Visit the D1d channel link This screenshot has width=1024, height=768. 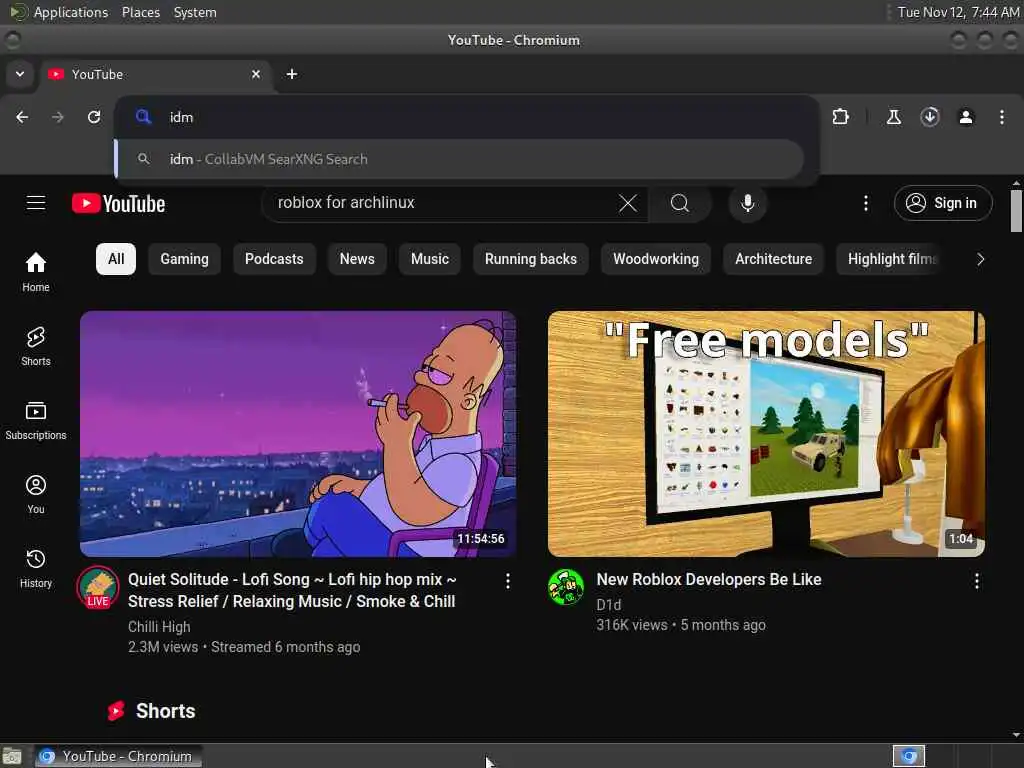tap(609, 605)
